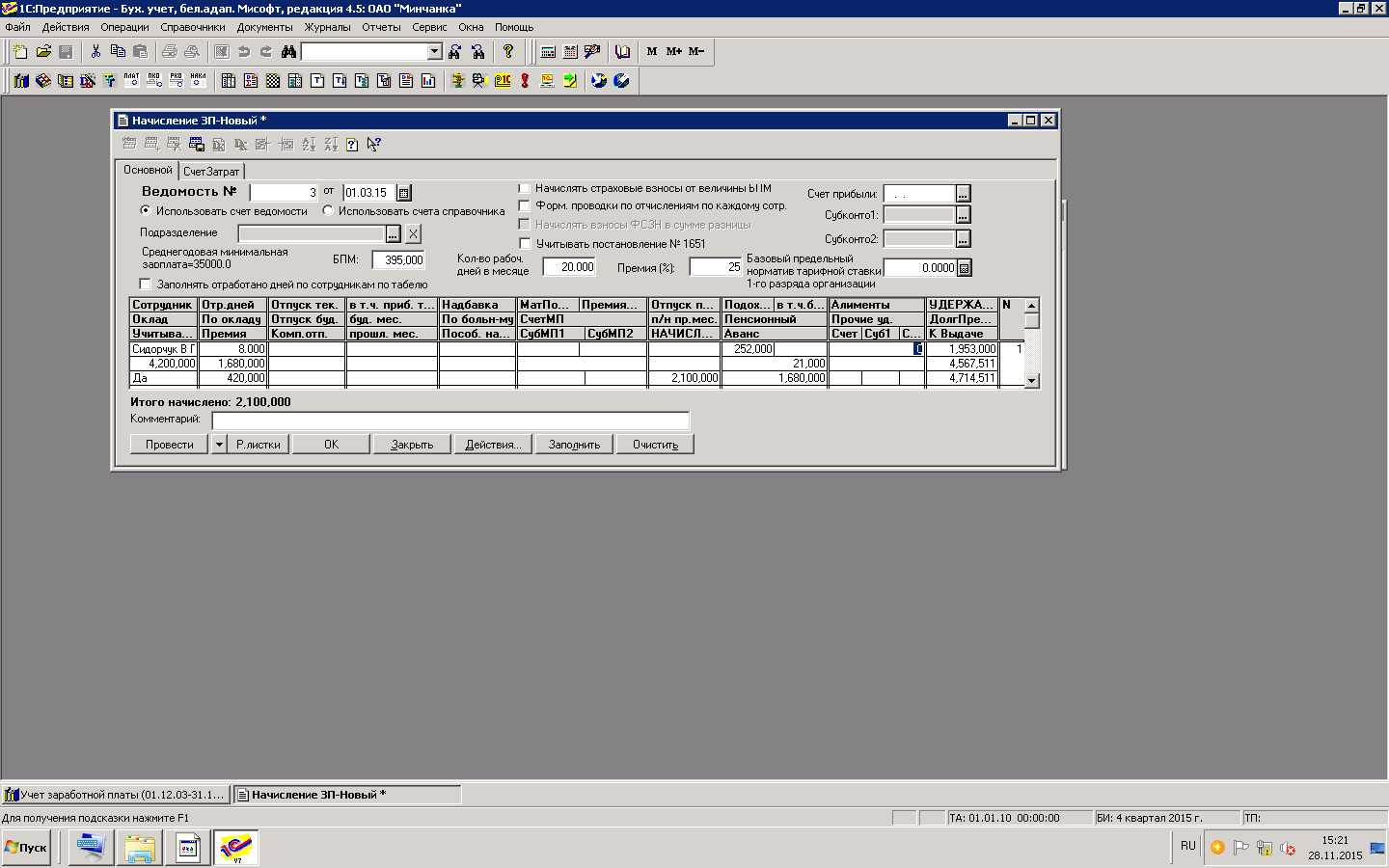Image resolution: width=1389 pixels, height=868 pixels.
Task: Open the Журналы menu
Action: tap(328, 27)
